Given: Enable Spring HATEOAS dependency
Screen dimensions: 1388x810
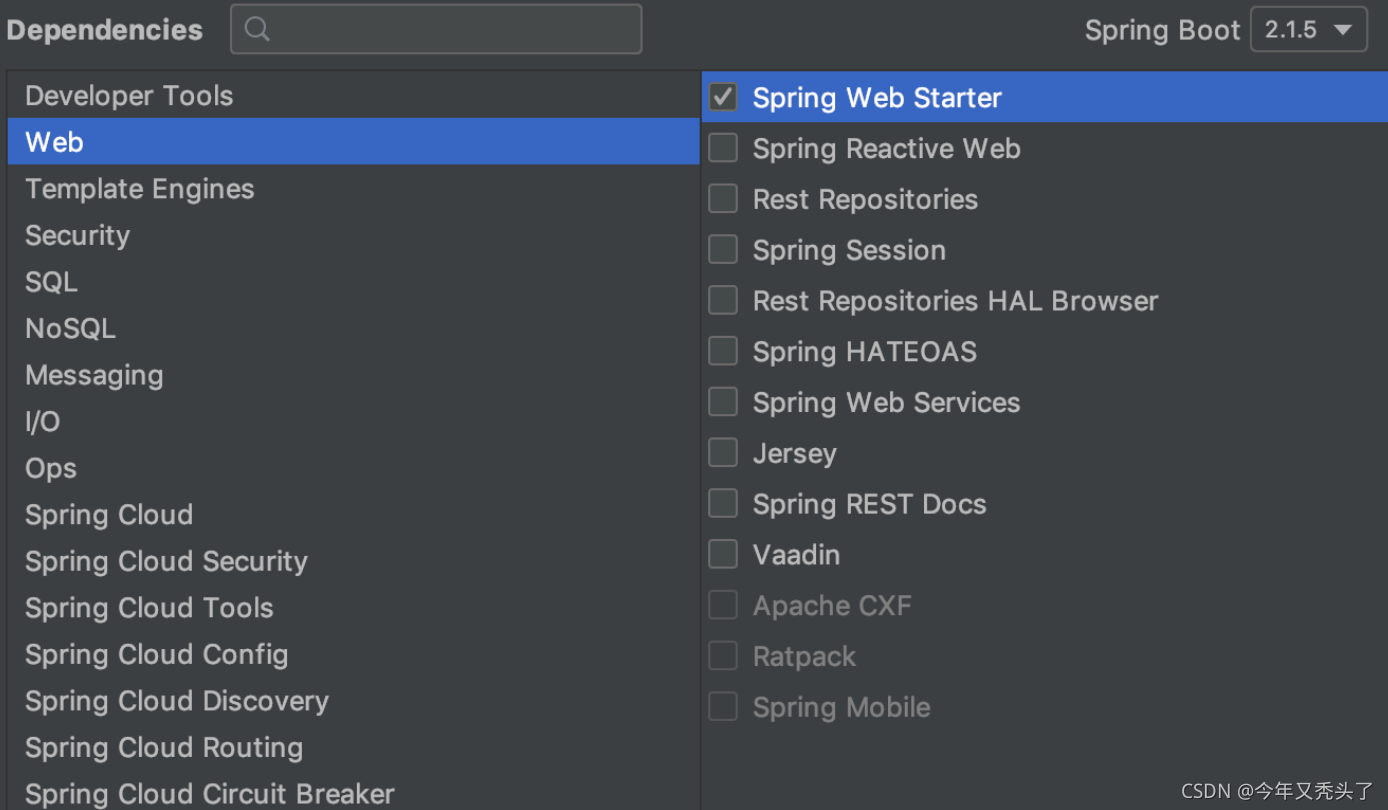Looking at the screenshot, I should pos(722,350).
